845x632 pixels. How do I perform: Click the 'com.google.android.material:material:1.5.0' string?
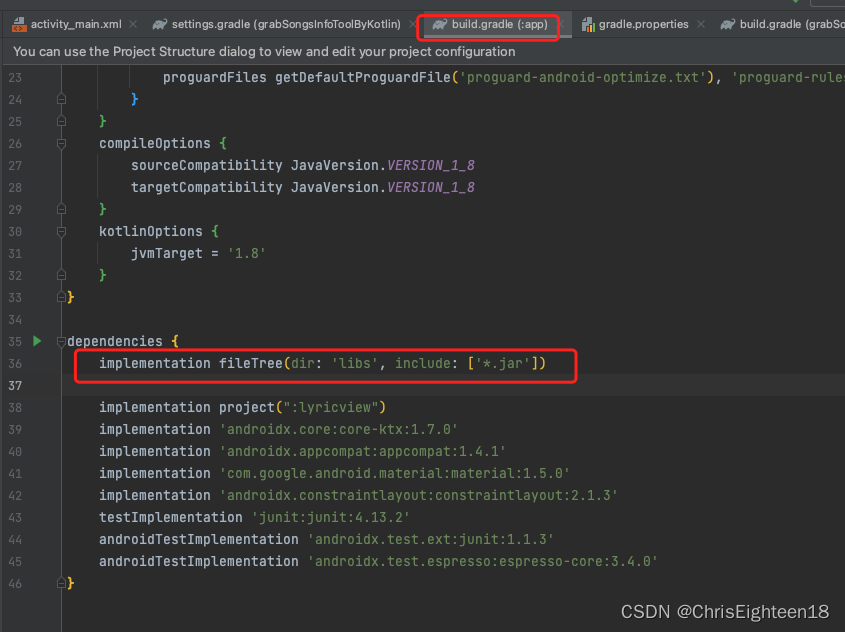pyautogui.click(x=394, y=474)
